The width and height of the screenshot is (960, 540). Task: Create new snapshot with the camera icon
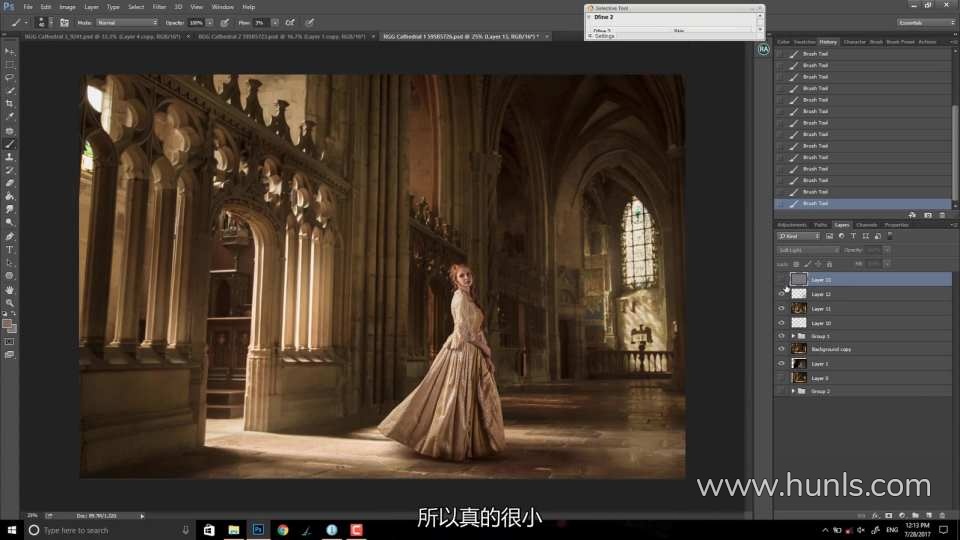[x=927, y=215]
